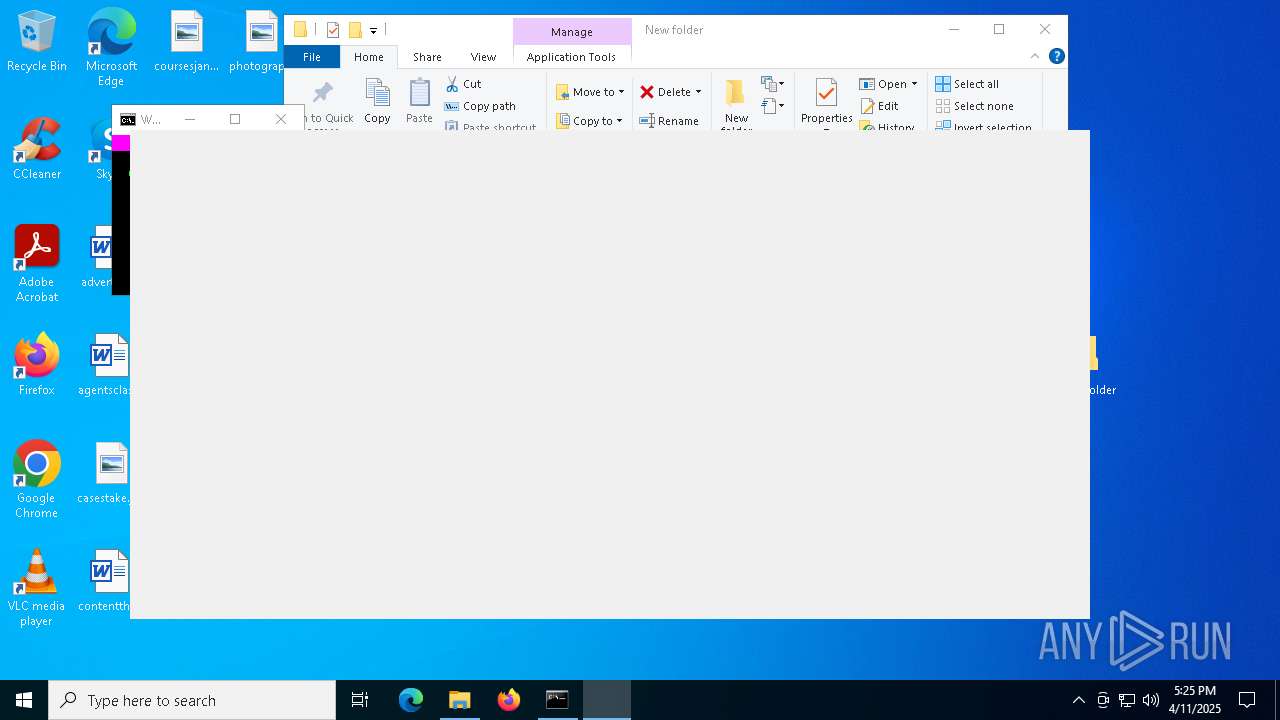Open Explorer Help question mark icon
1280x720 pixels.
tap(1056, 56)
